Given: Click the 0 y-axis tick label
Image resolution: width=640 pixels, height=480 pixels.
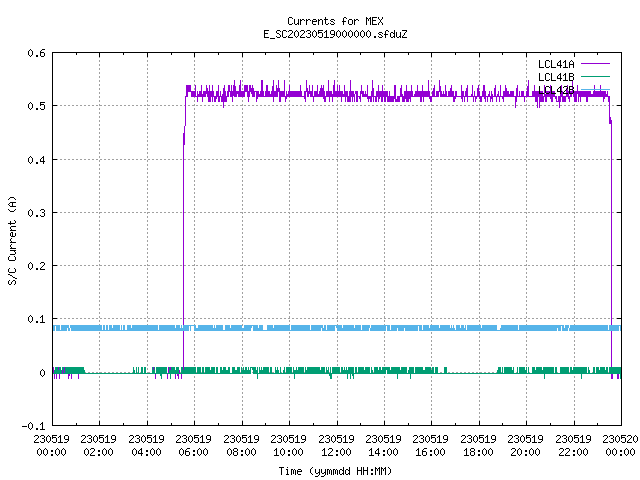Looking at the screenshot, I should pos(42,373).
